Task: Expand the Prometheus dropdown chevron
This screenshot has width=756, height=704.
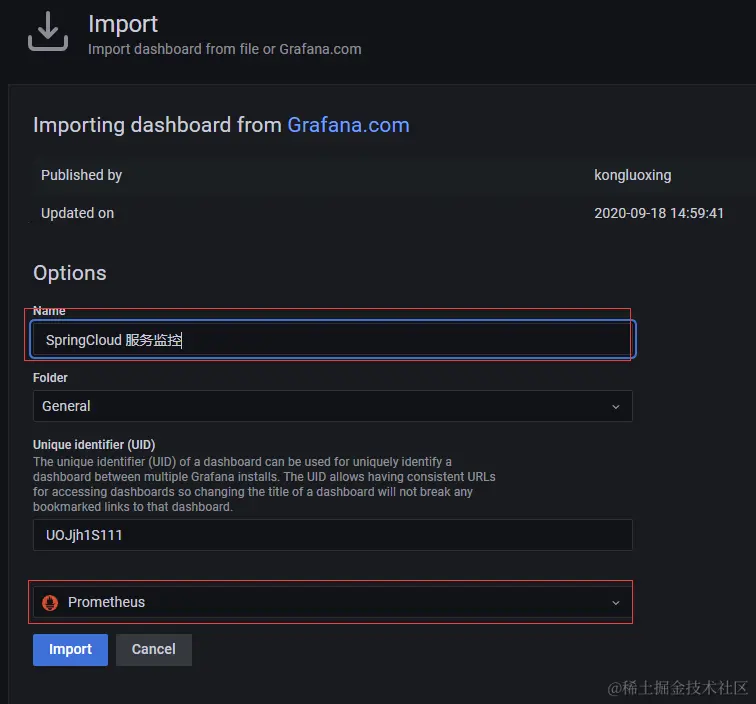Action: click(616, 603)
